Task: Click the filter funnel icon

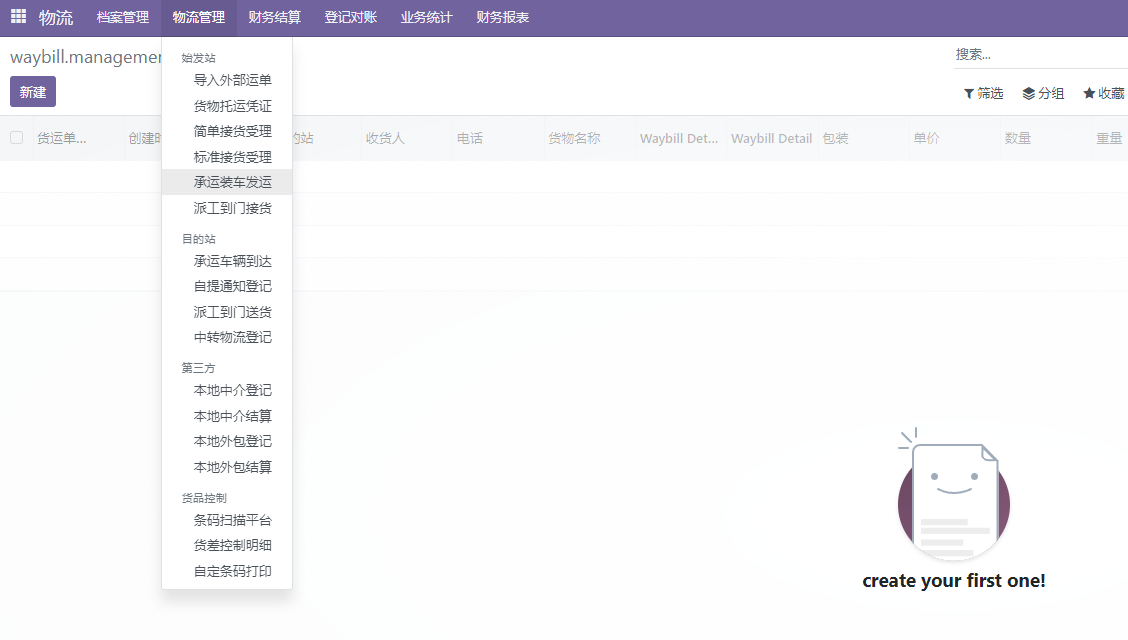Action: pyautogui.click(x=969, y=93)
